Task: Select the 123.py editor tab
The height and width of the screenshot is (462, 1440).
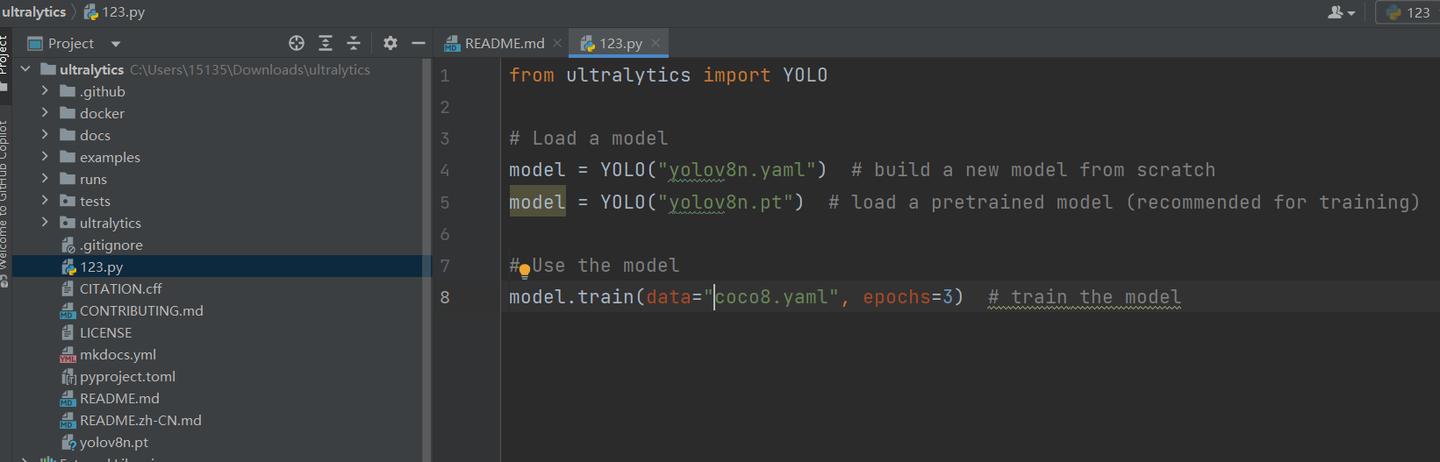Action: [x=619, y=43]
